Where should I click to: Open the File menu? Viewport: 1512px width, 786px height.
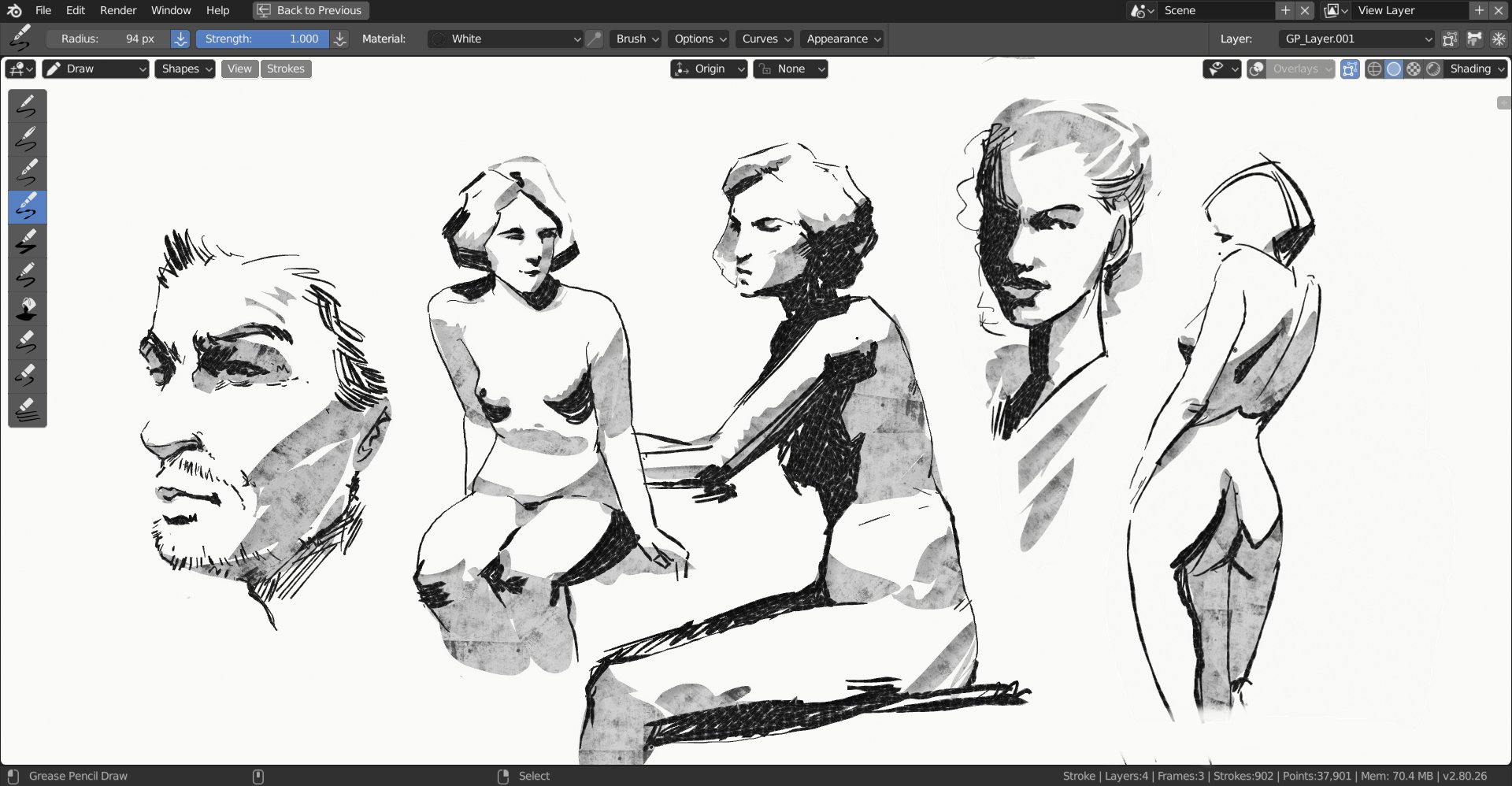click(43, 10)
